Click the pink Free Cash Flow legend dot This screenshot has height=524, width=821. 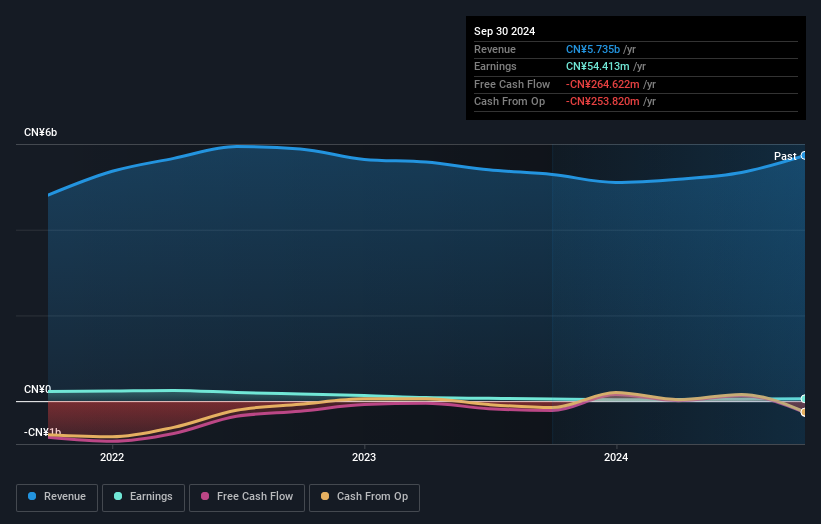(x=205, y=496)
